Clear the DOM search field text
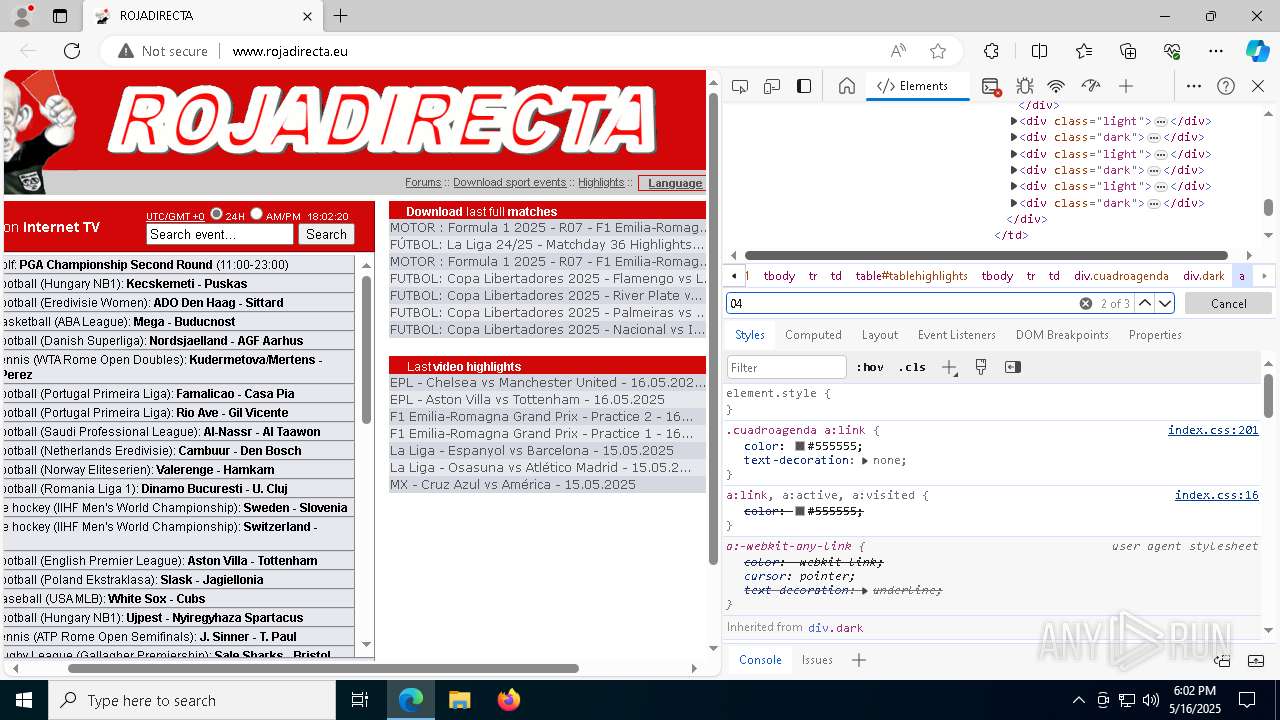This screenshot has width=1280, height=720. [1085, 303]
